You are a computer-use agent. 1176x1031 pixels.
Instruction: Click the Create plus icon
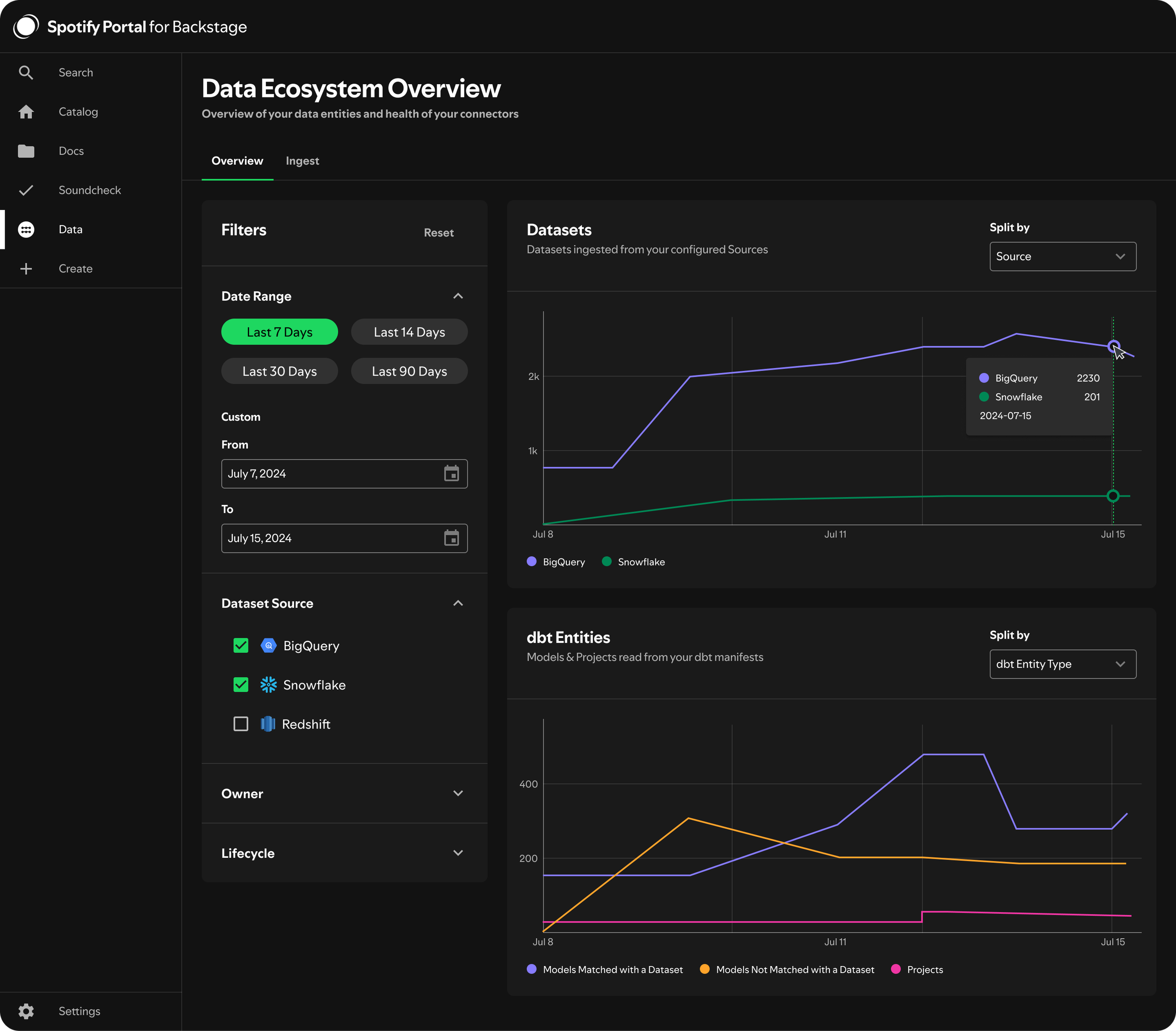26,269
